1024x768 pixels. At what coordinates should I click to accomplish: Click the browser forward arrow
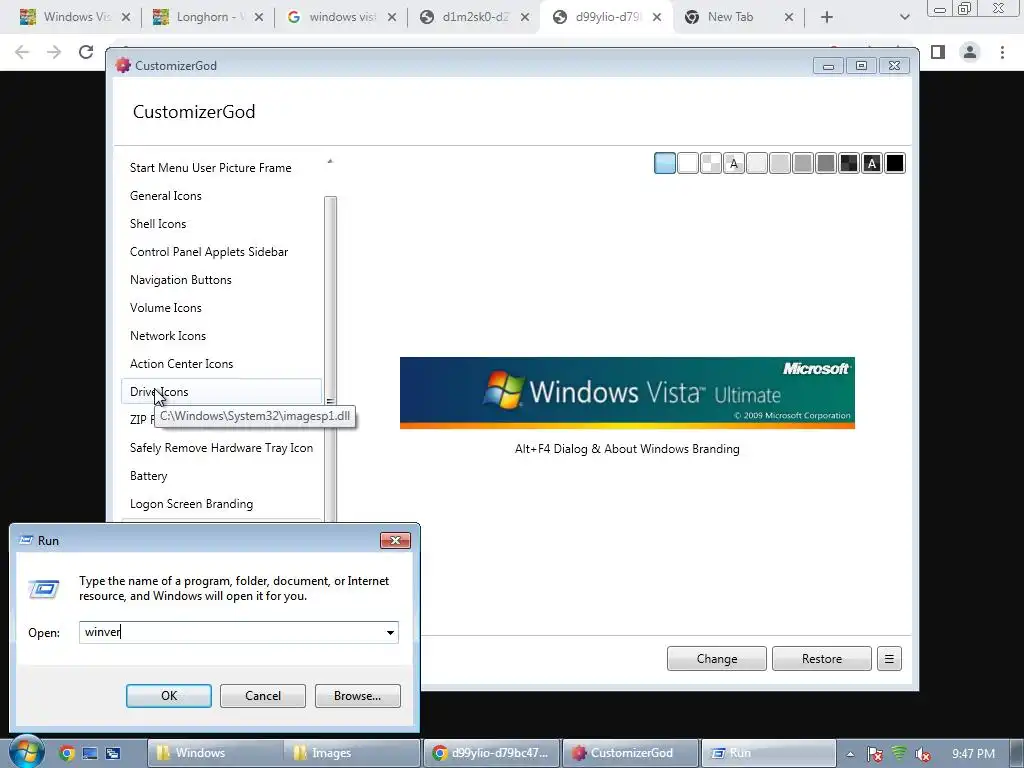point(54,52)
